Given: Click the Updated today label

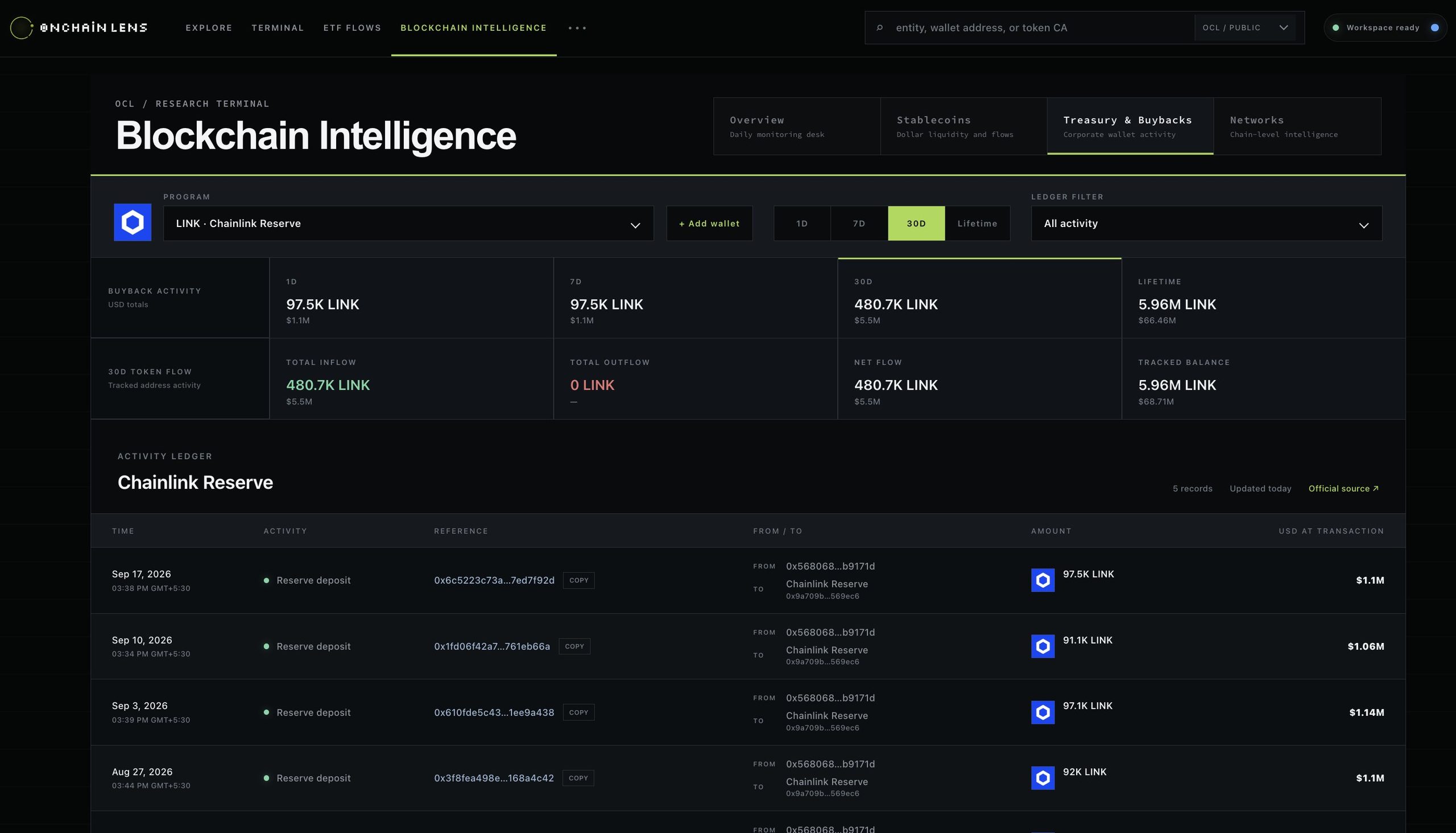Looking at the screenshot, I should tap(1260, 488).
